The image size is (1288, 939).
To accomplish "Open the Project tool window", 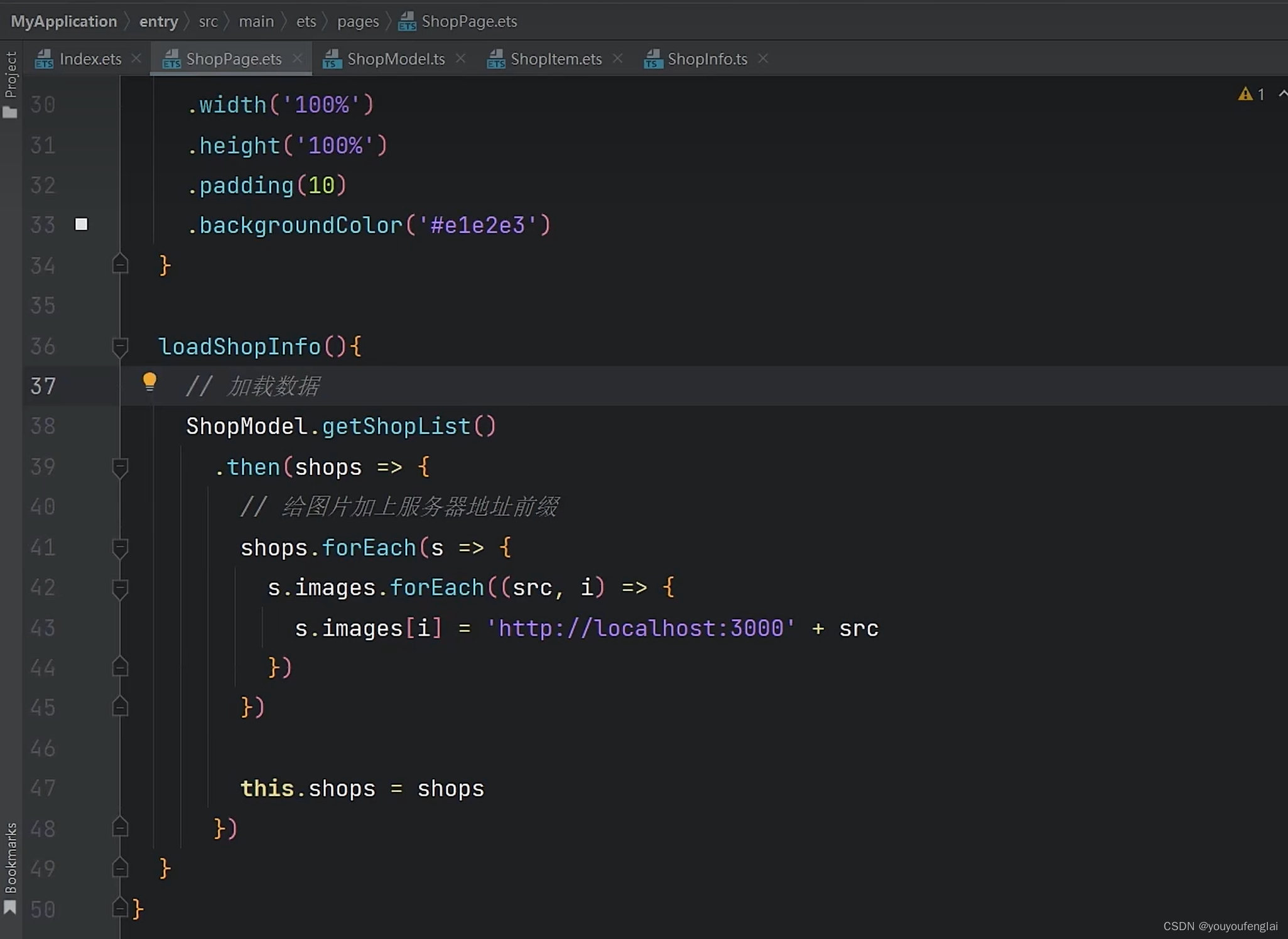I will point(10,84).
